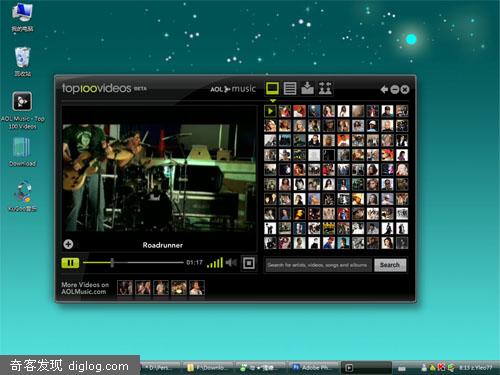Switch to the list view icon
This screenshot has height=375, width=500.
[290, 89]
